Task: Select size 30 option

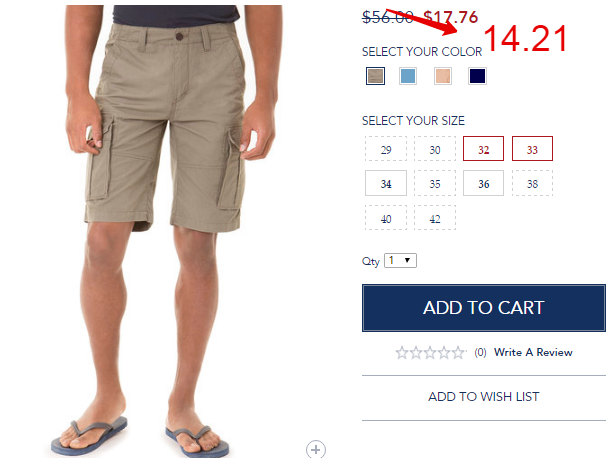Action: coord(435,149)
